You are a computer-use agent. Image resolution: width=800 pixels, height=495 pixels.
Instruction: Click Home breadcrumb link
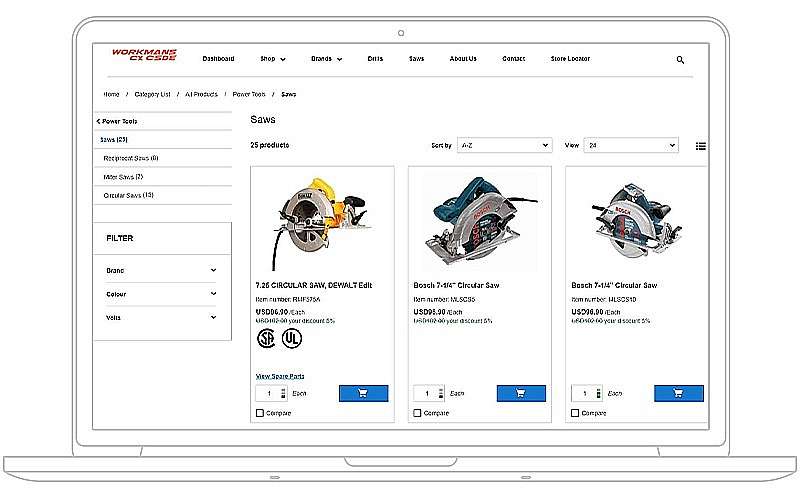pos(111,94)
